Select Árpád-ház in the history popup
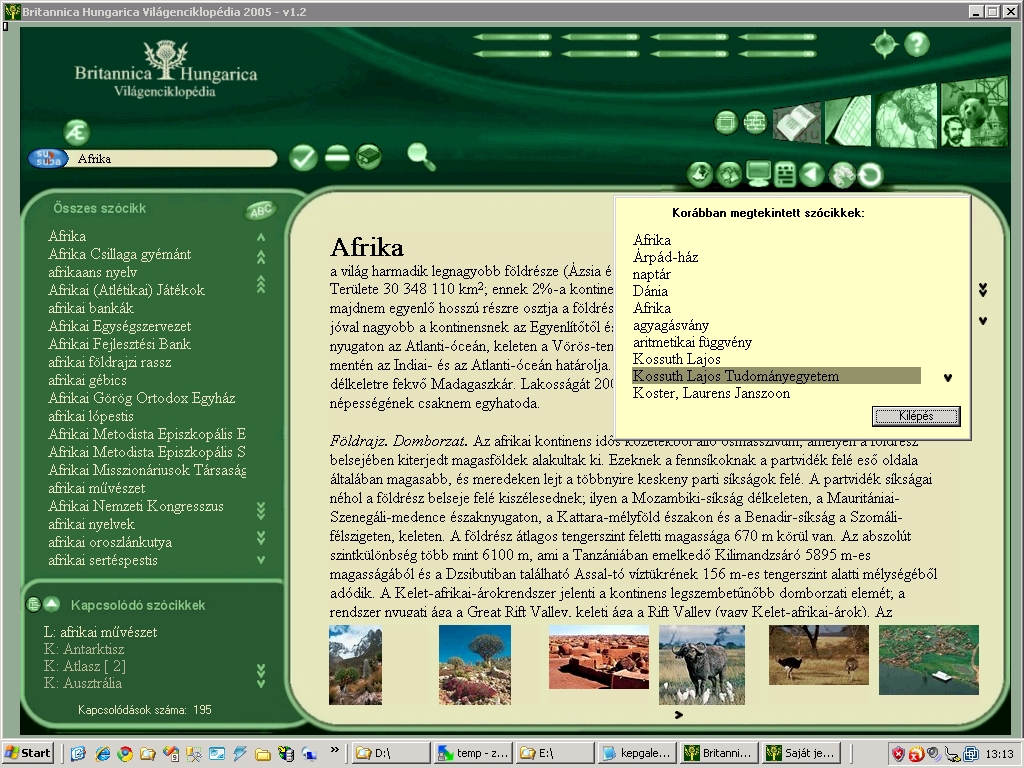 665,257
